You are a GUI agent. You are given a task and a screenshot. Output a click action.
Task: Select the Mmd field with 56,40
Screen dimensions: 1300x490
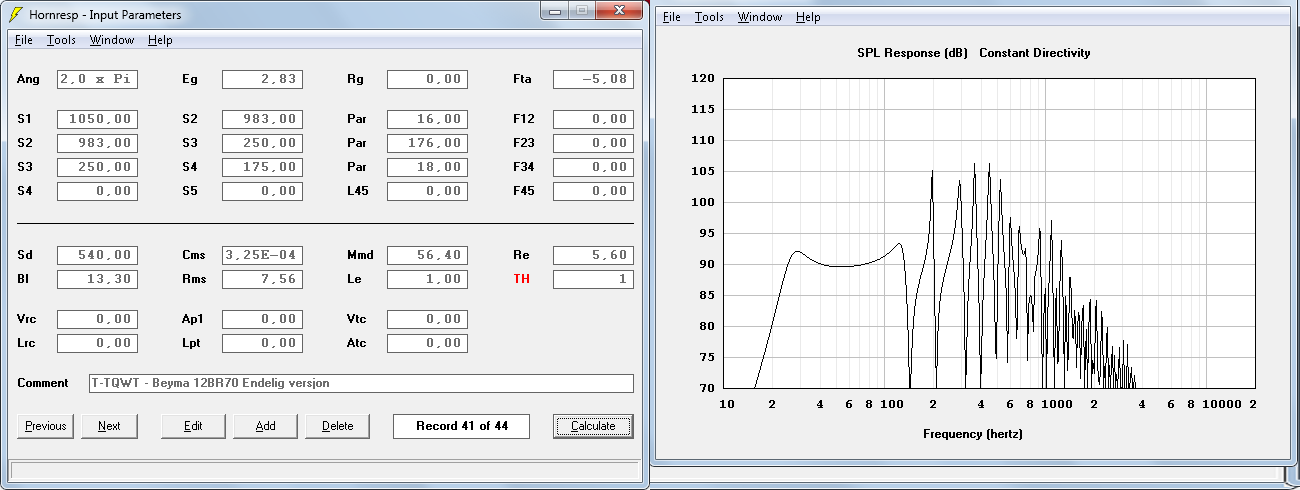427,255
